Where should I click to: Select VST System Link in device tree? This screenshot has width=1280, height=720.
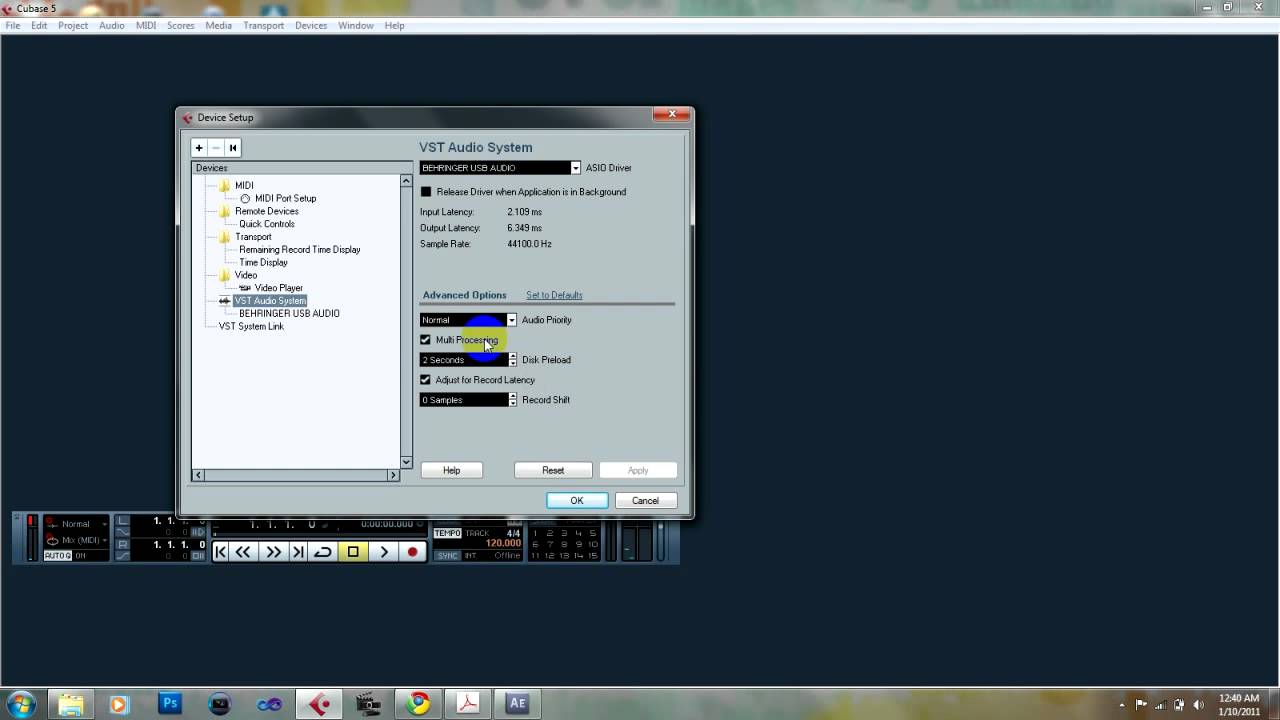(x=251, y=327)
